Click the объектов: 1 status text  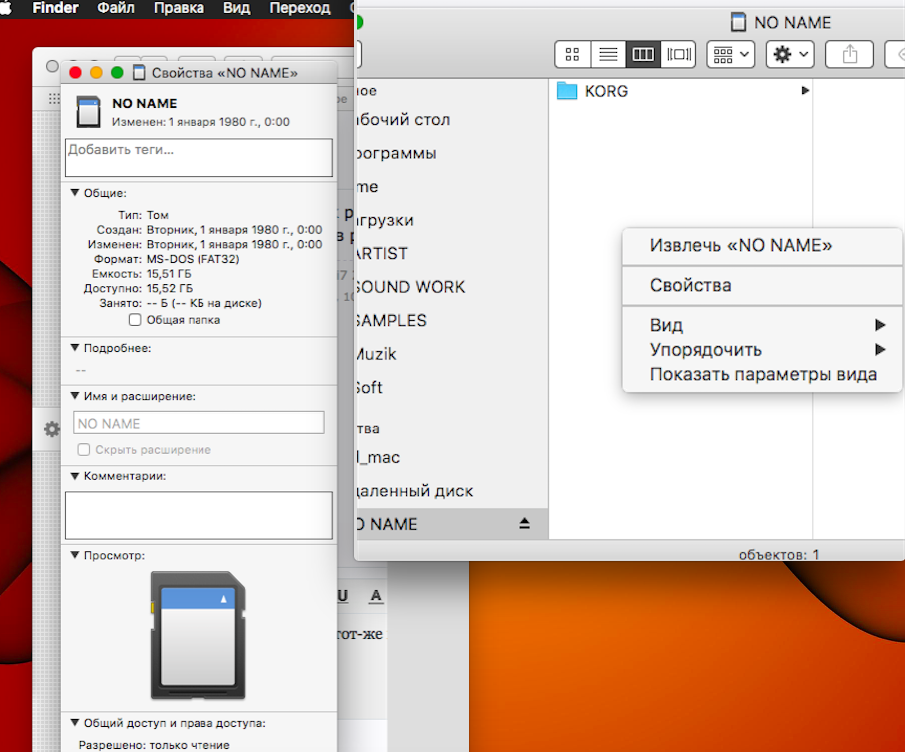pyautogui.click(x=779, y=554)
